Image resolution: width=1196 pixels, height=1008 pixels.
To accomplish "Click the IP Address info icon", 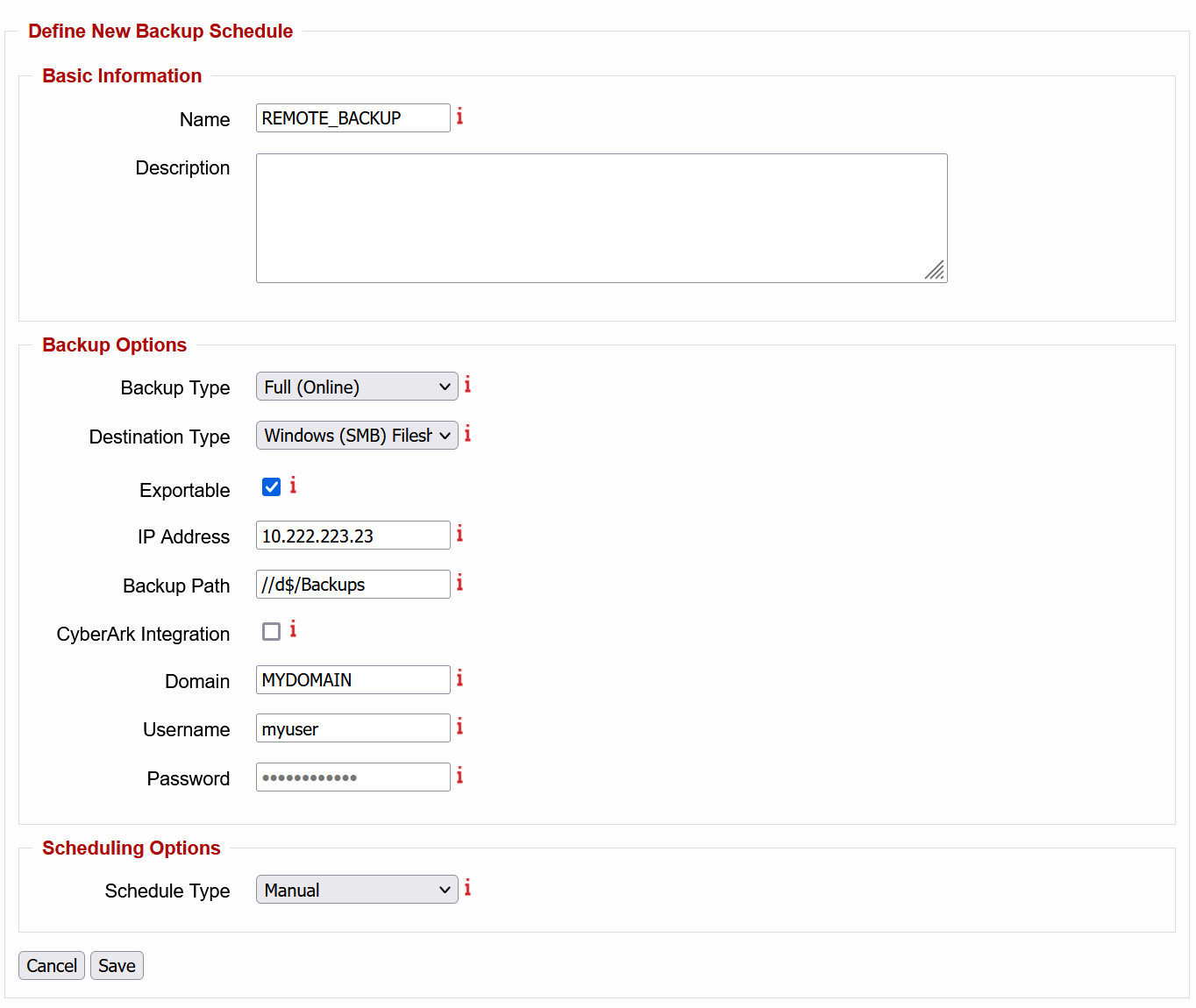I will tap(460, 534).
